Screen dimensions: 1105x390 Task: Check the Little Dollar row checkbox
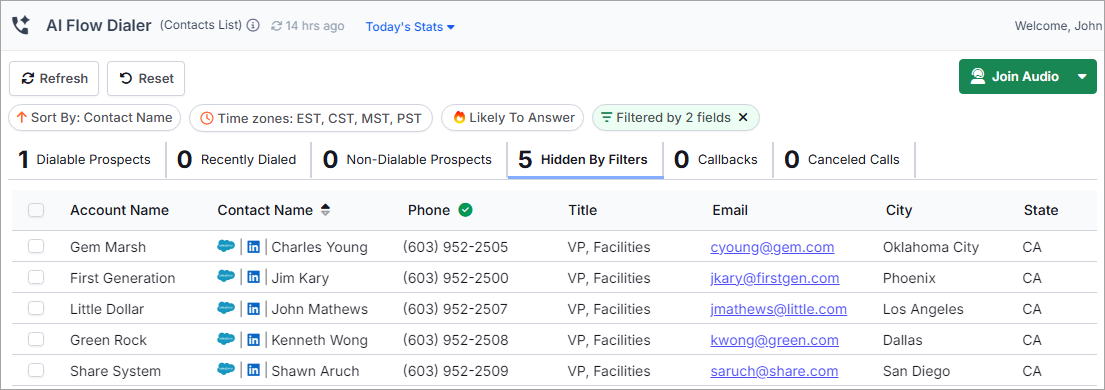(36, 309)
